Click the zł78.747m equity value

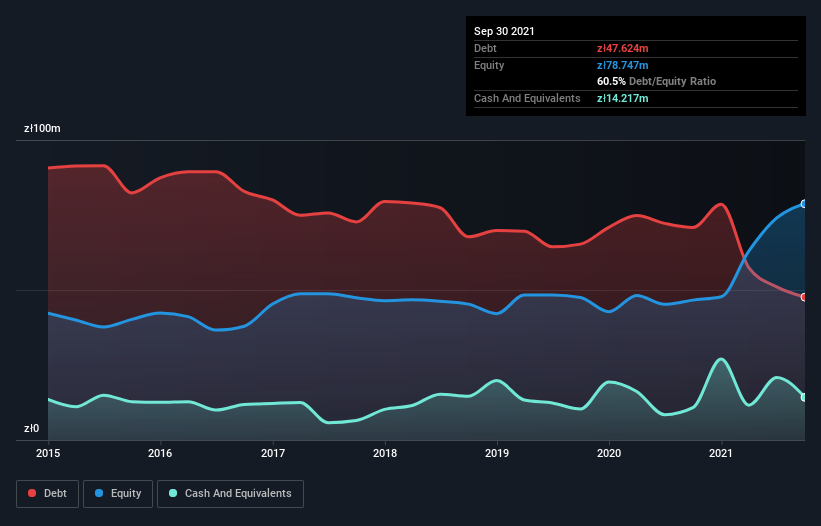point(623,65)
